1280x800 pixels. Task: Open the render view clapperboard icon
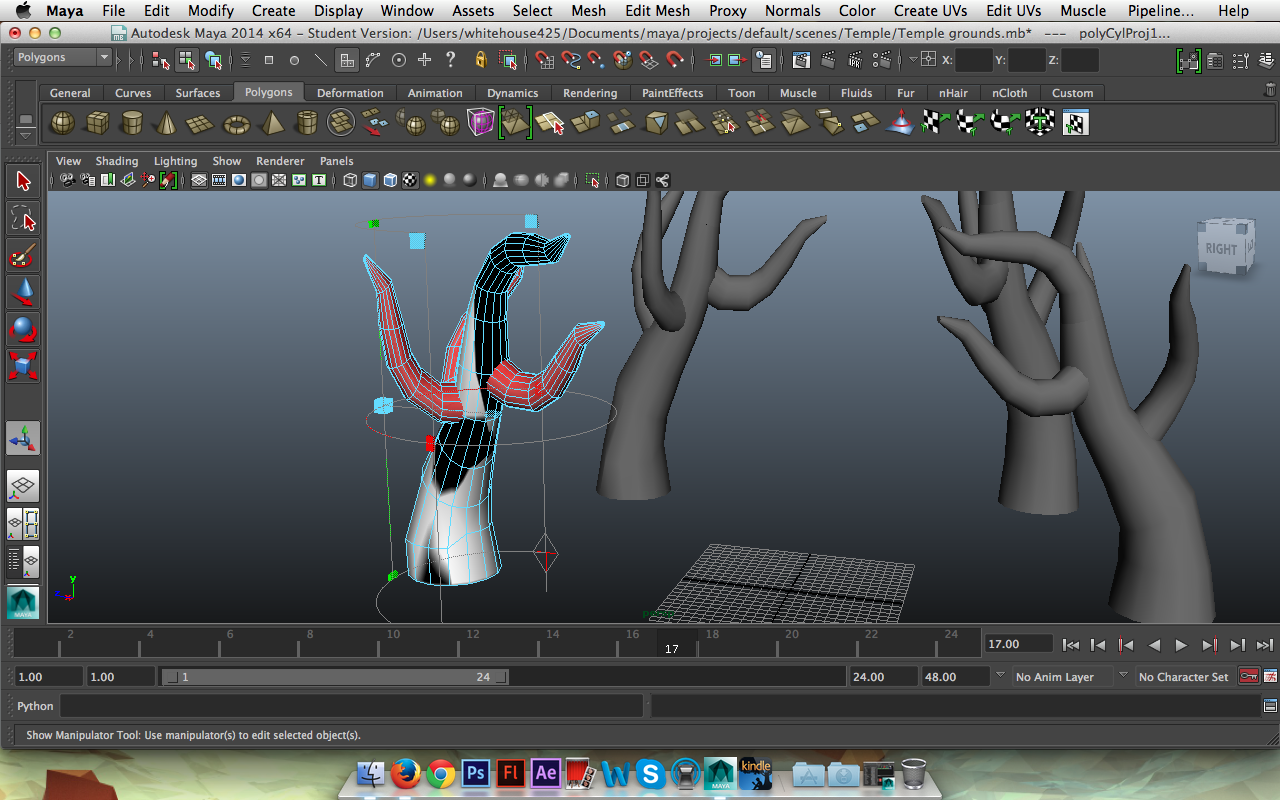tap(801, 60)
